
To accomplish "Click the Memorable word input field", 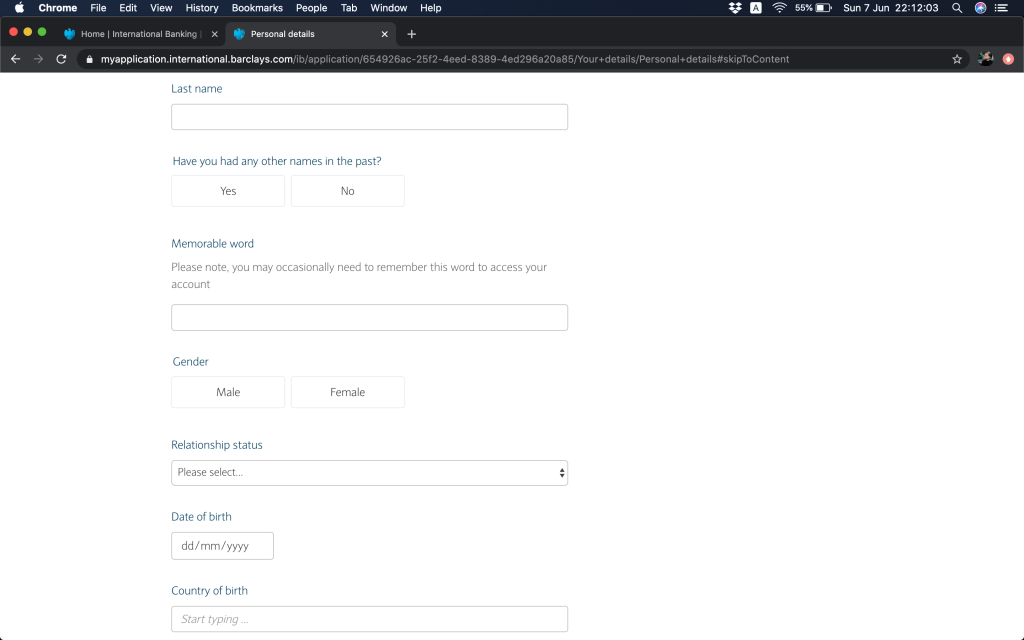I will [369, 317].
